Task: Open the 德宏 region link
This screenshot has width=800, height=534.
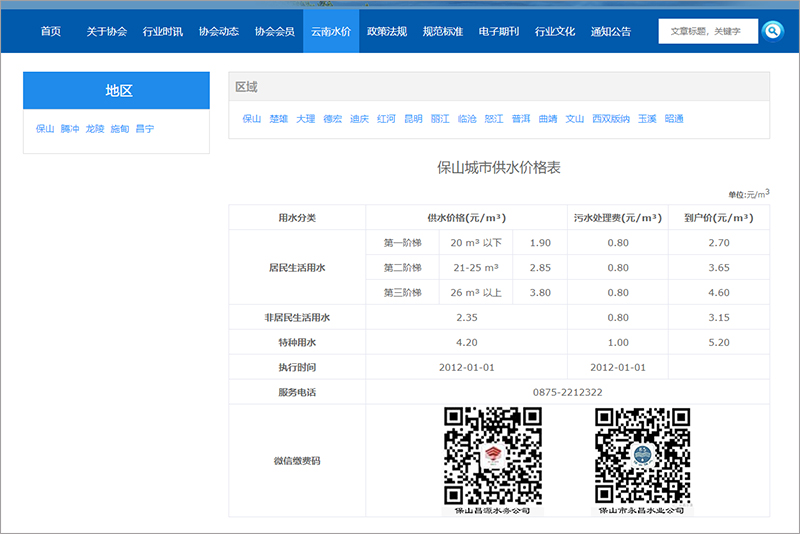Action: pos(333,119)
